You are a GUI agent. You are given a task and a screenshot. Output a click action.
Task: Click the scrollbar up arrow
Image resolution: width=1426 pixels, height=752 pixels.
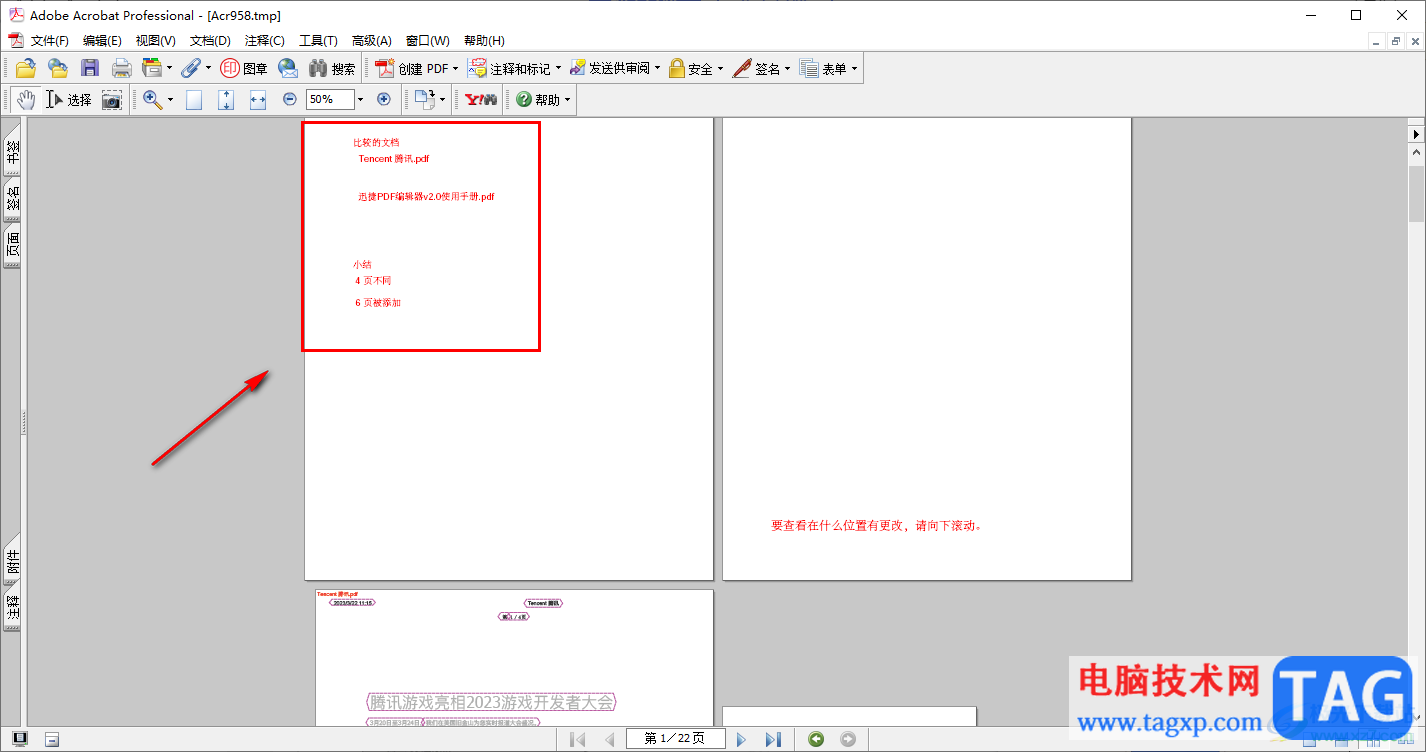tap(1416, 153)
